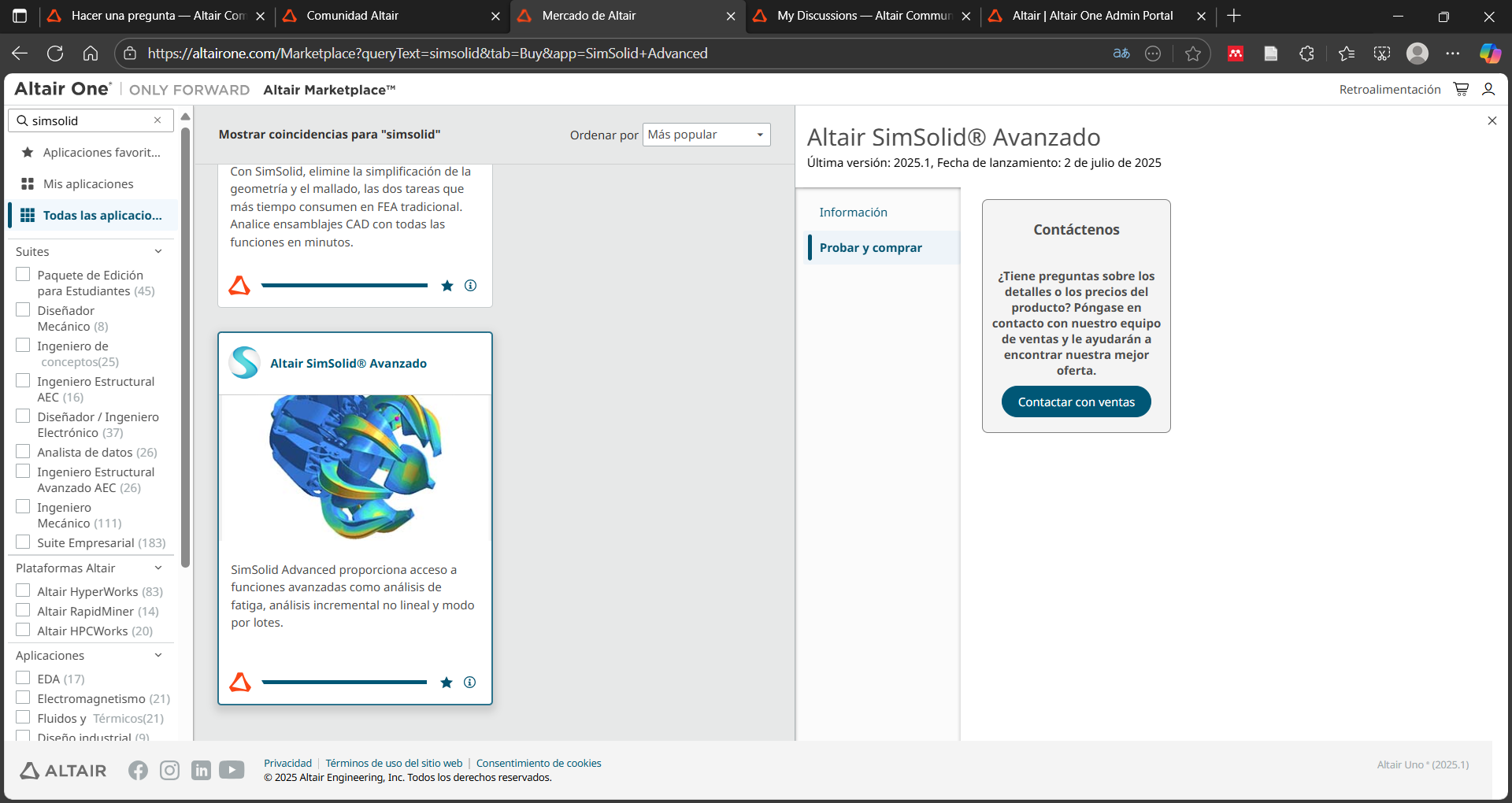Viewport: 1512px width, 803px height.
Task: Open info icon on the upper SimSolid card
Action: pyautogui.click(x=470, y=286)
